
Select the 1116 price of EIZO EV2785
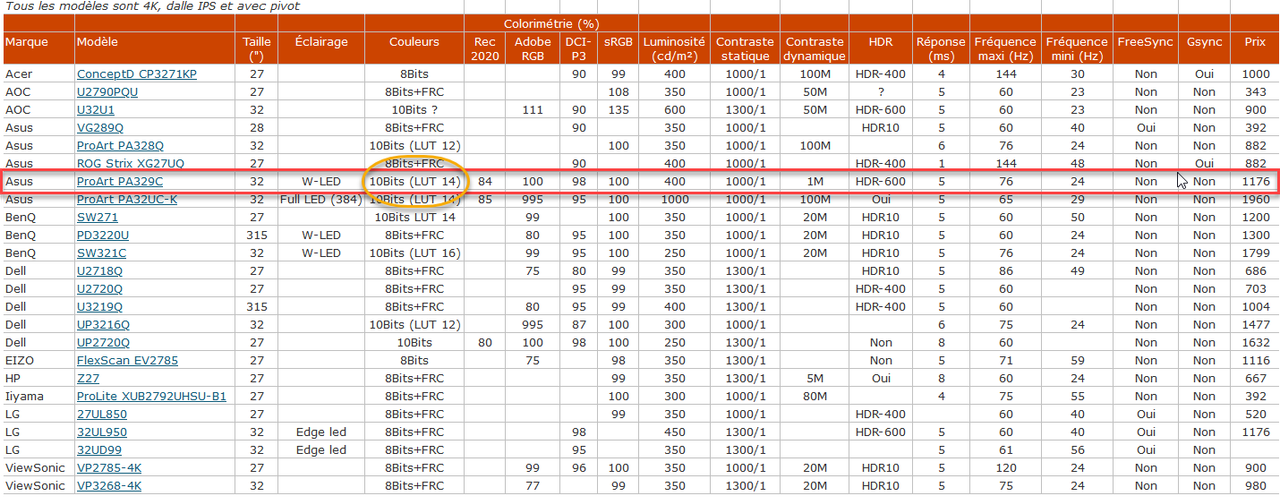[x=1255, y=361]
